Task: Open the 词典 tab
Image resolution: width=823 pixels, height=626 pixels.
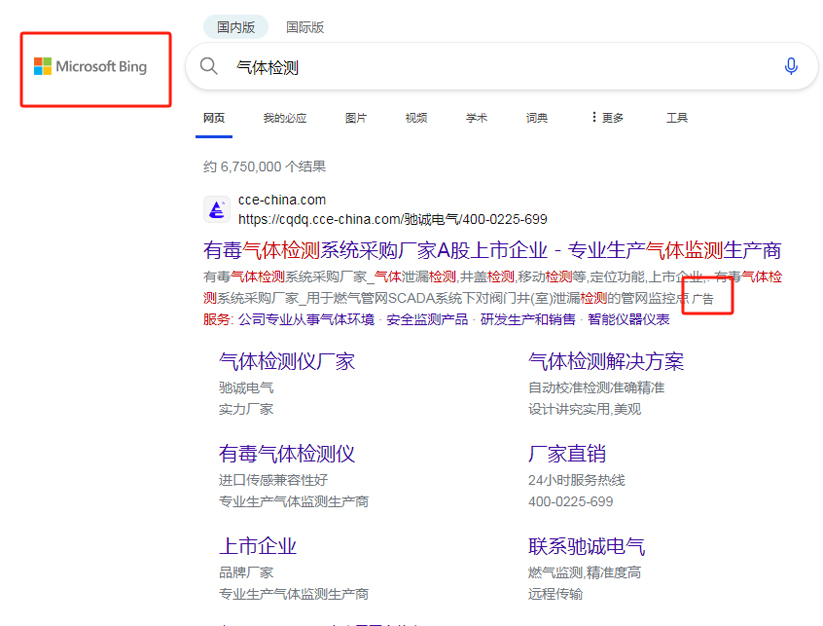Action: [537, 118]
